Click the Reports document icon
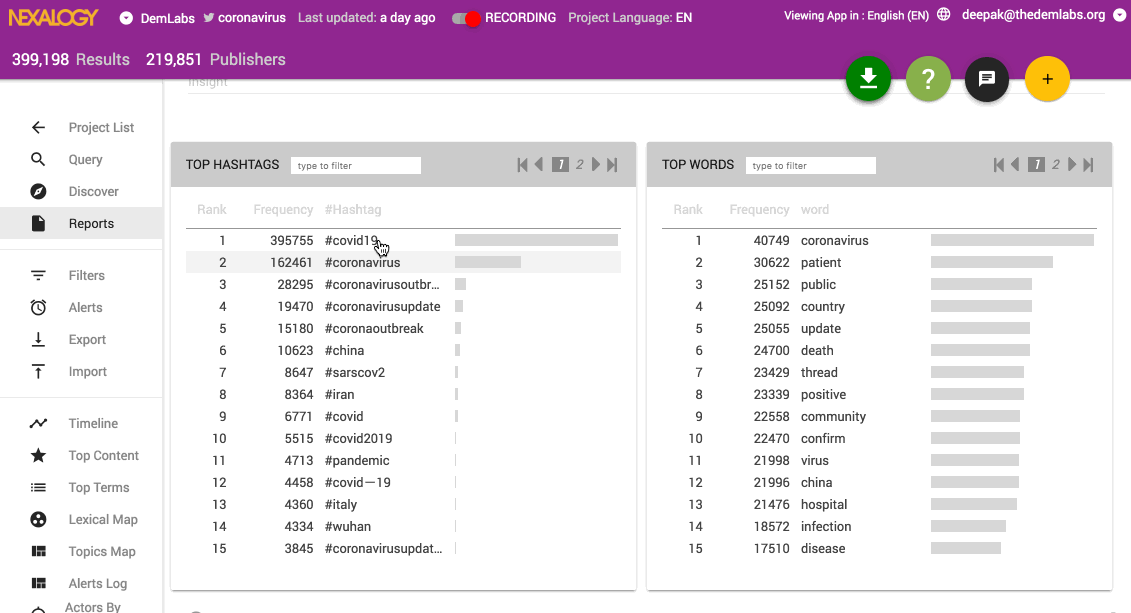The image size is (1131, 613). click(38, 224)
